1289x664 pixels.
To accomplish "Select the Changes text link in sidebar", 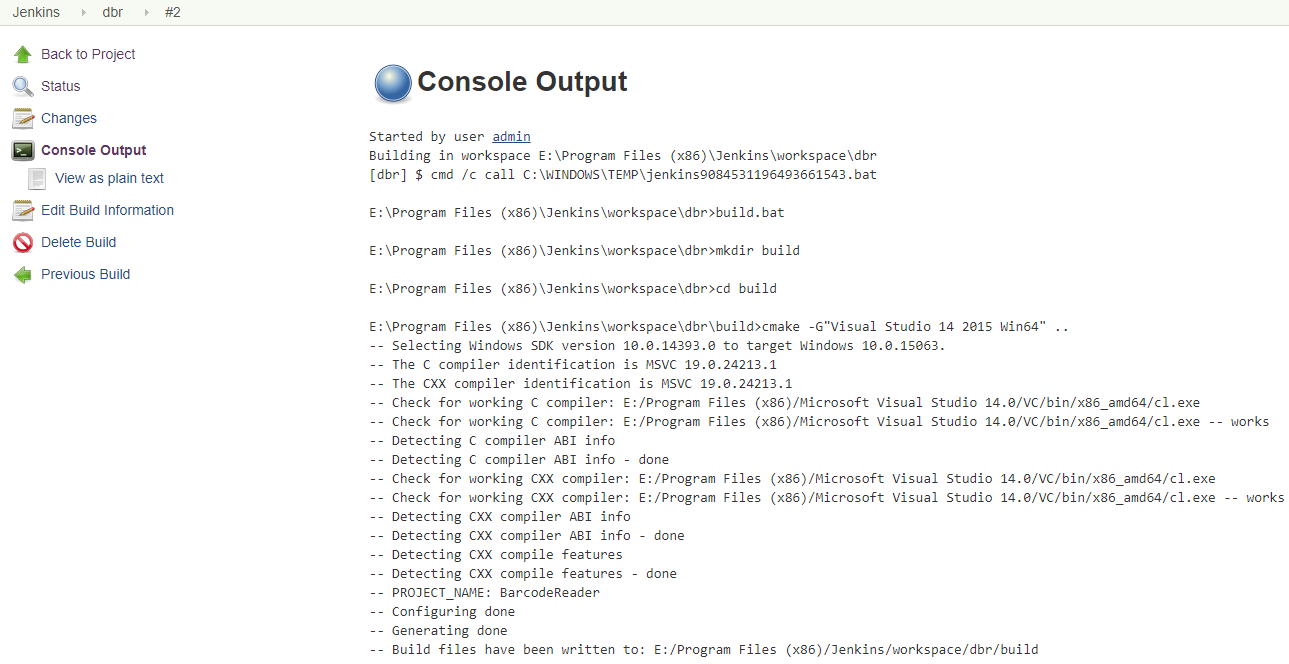I will click(x=69, y=118).
